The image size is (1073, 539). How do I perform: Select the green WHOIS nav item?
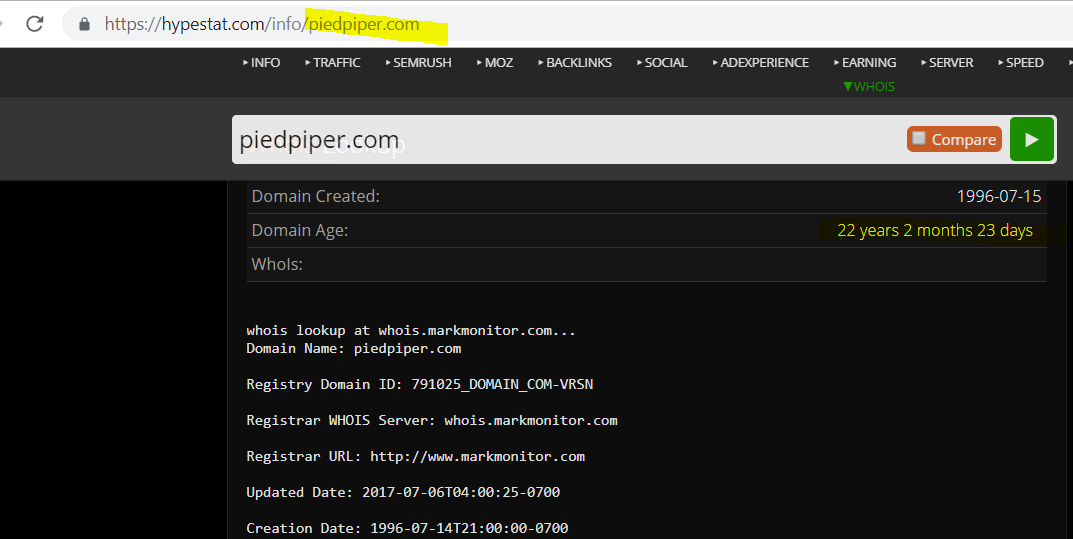[x=869, y=86]
